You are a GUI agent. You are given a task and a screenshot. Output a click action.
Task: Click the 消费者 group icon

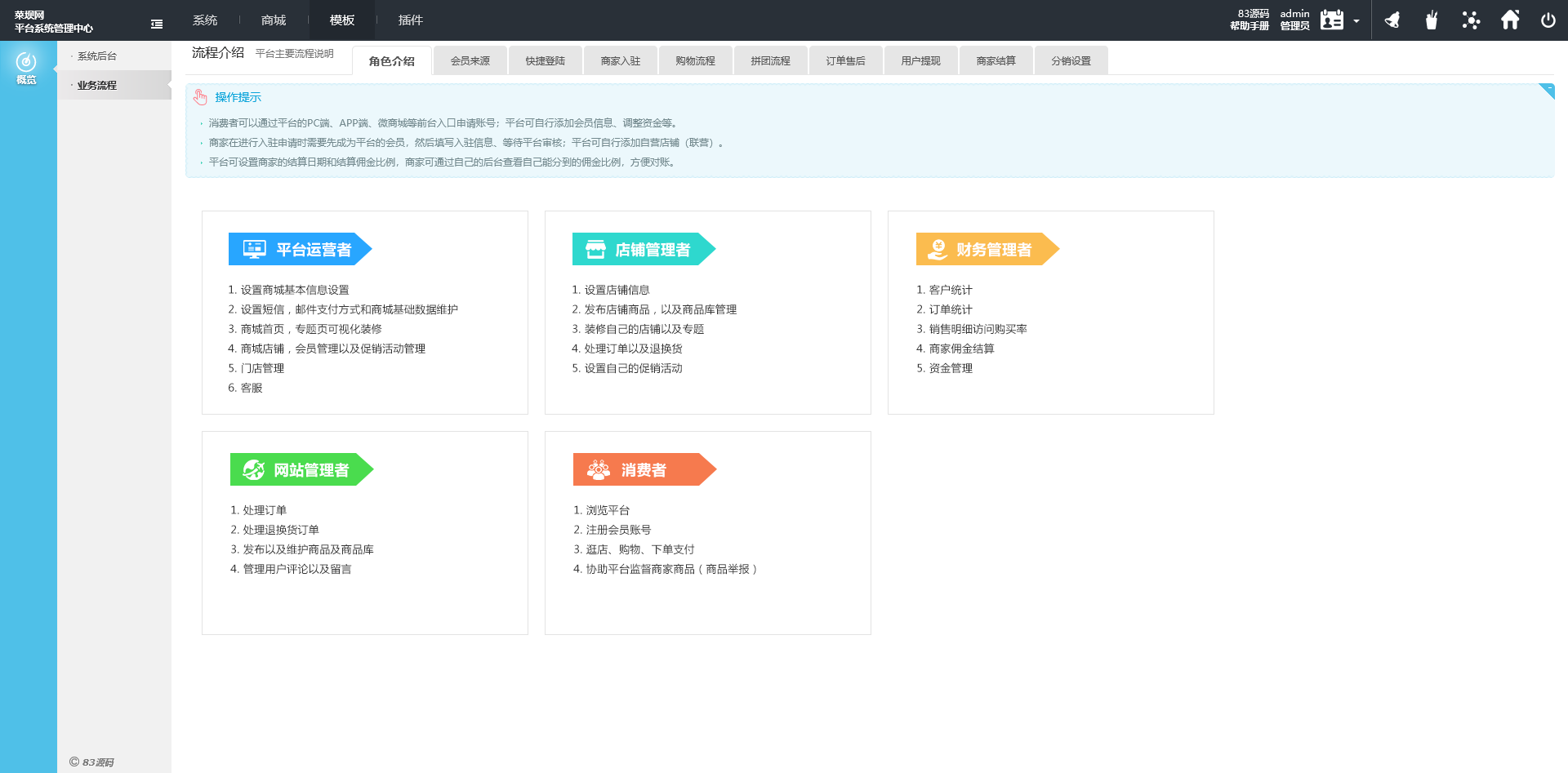pyautogui.click(x=599, y=469)
